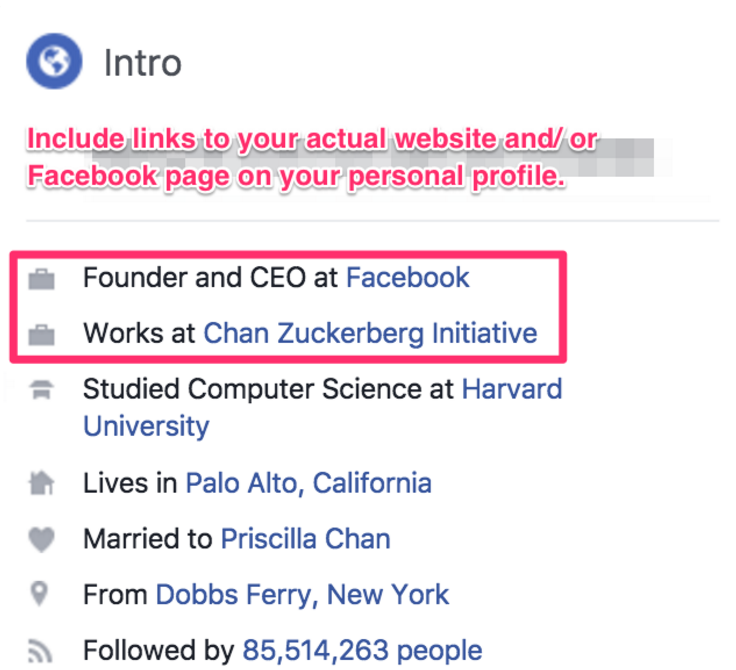Click the heart relationship icon
736x670 pixels.
(x=41, y=539)
